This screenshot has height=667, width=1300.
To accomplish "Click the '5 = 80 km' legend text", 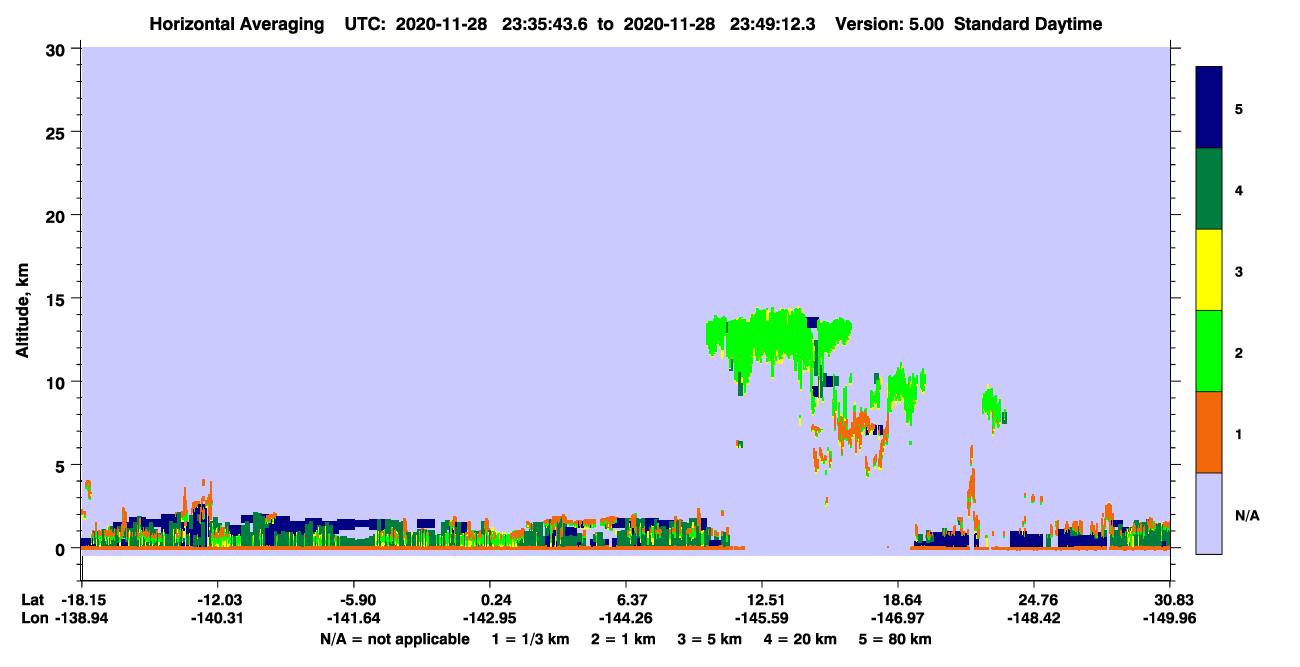I will tap(896, 639).
